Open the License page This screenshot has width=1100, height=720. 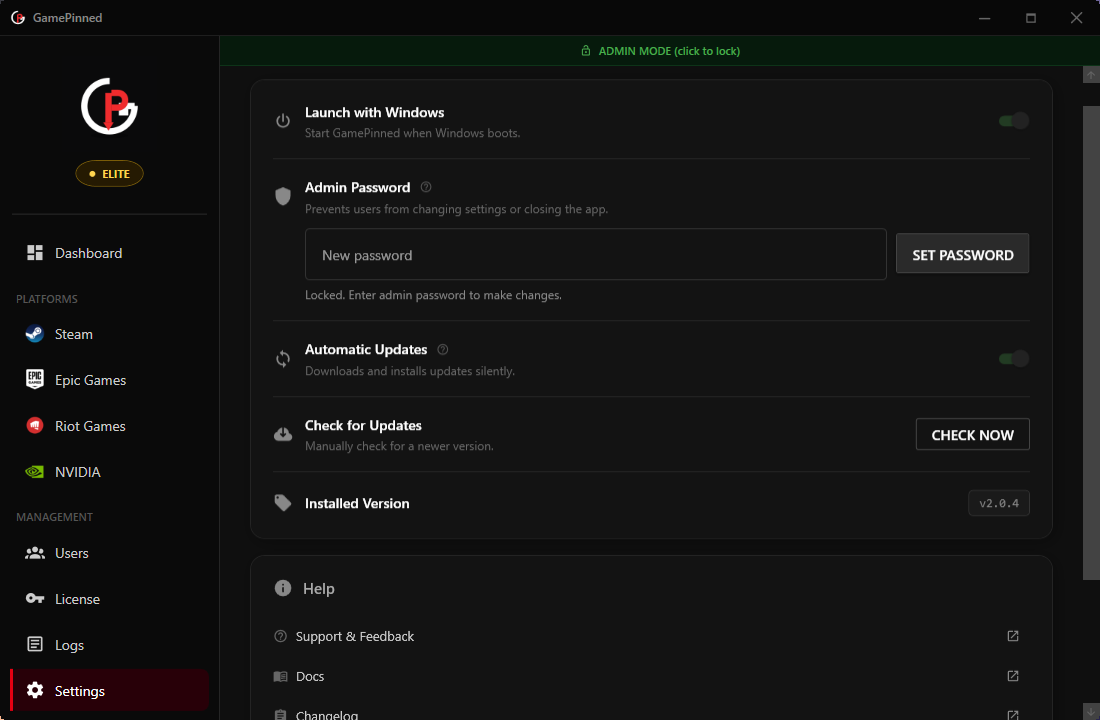(x=109, y=599)
